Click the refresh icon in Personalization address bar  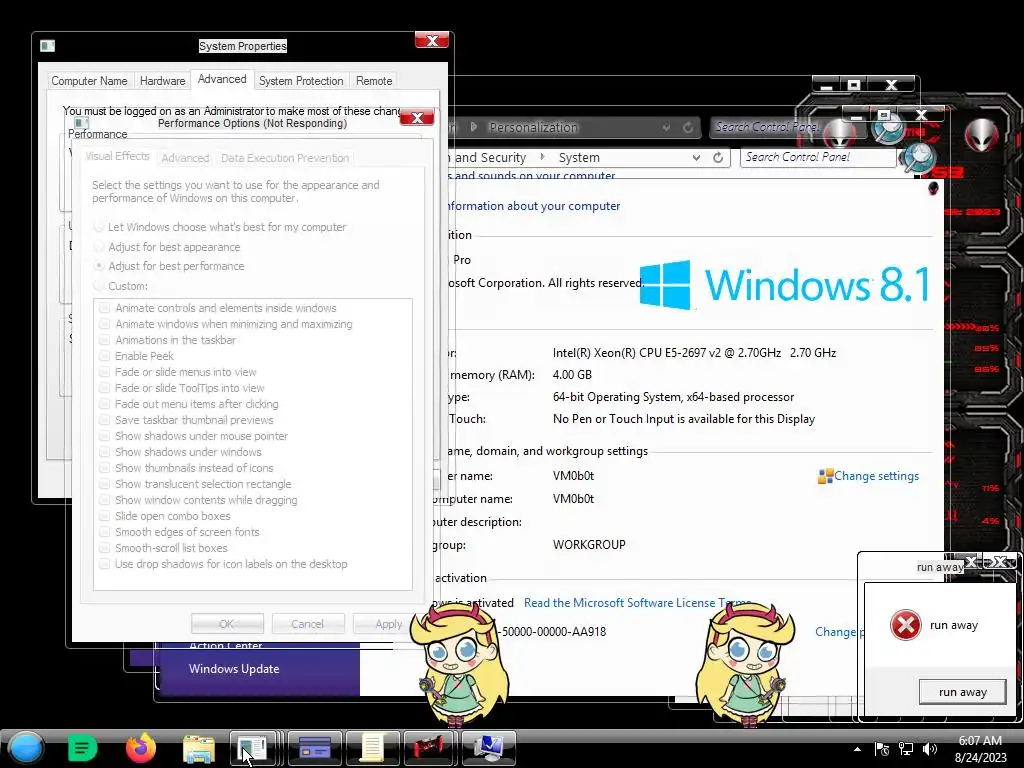point(688,127)
